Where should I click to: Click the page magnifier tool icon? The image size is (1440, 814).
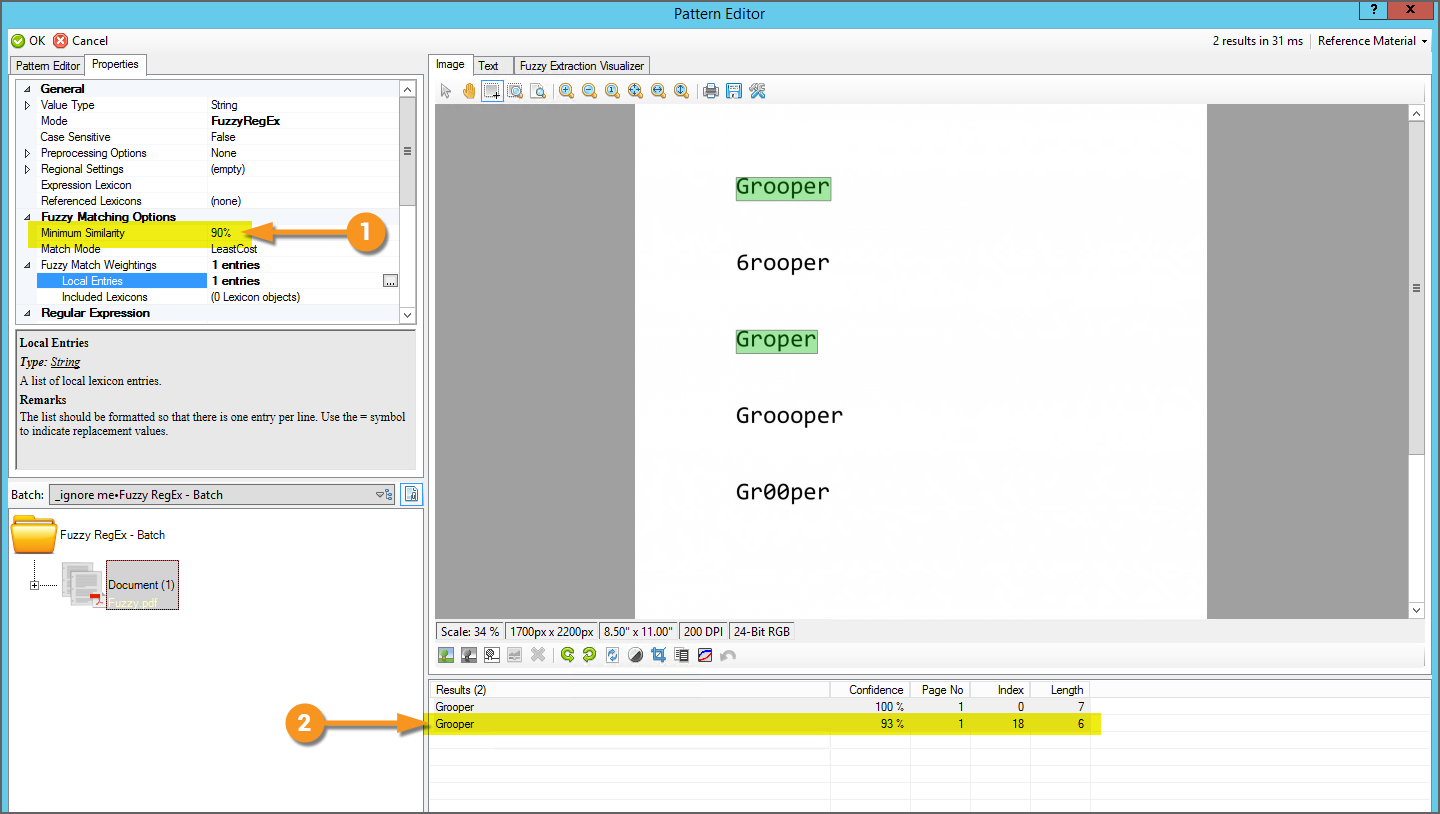coord(538,91)
